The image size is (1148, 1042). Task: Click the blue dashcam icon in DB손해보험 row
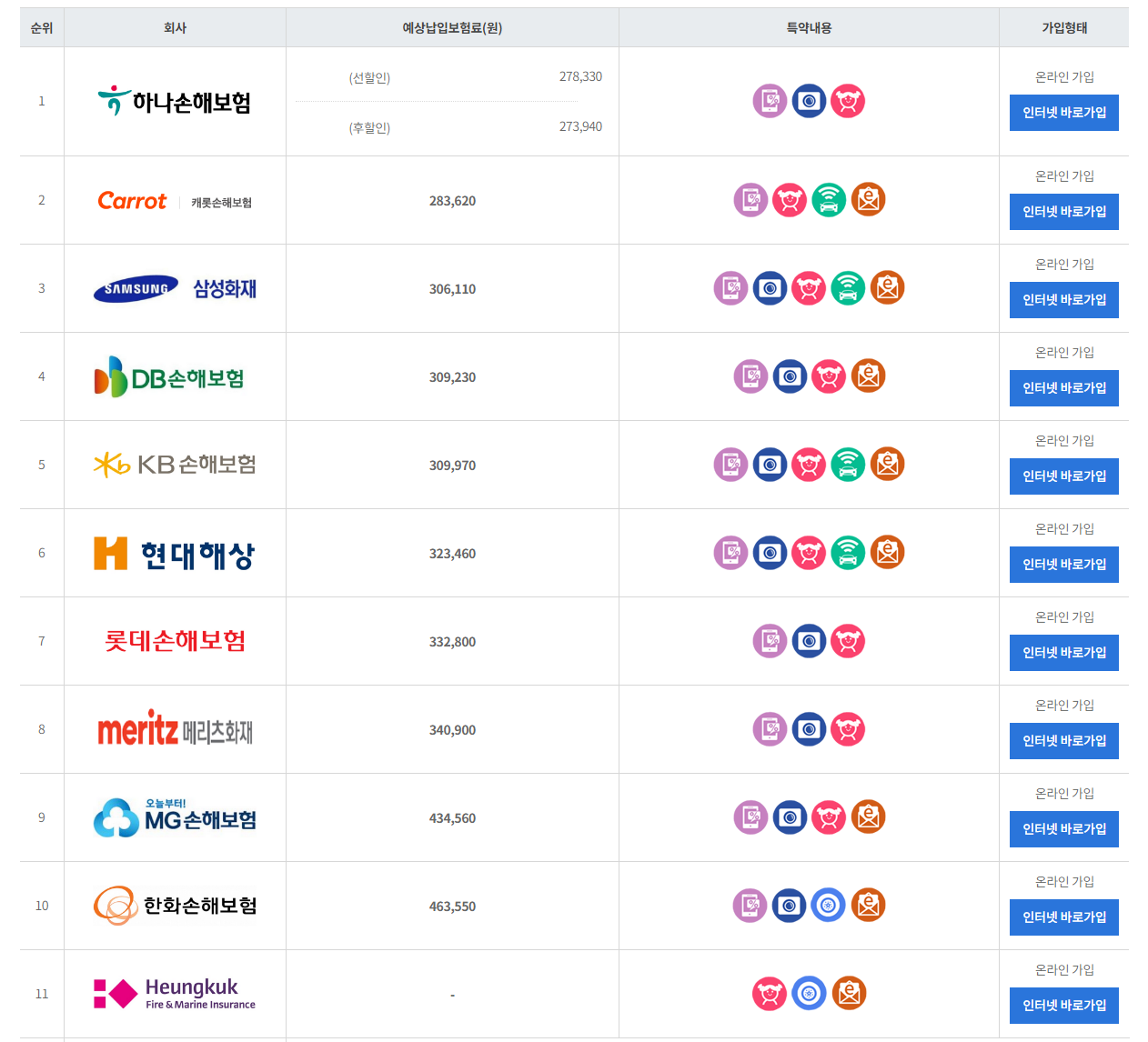click(x=790, y=376)
